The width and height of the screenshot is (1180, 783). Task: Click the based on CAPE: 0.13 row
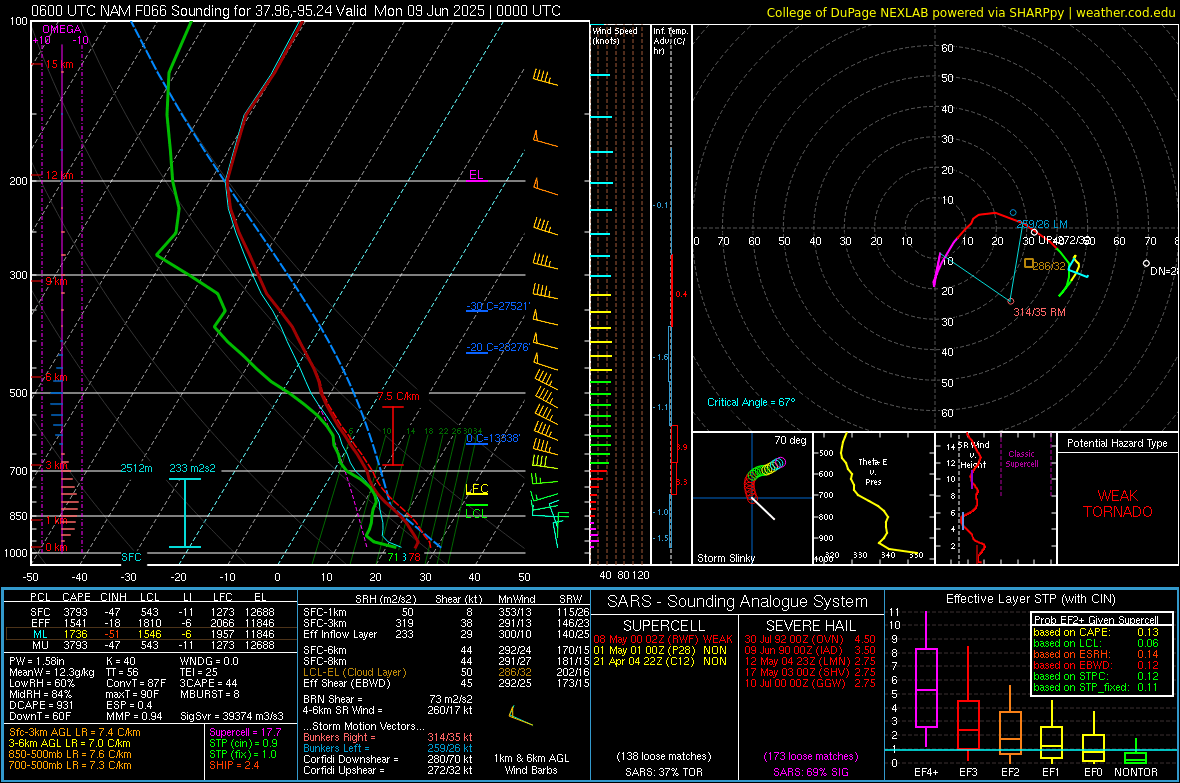point(1096,632)
